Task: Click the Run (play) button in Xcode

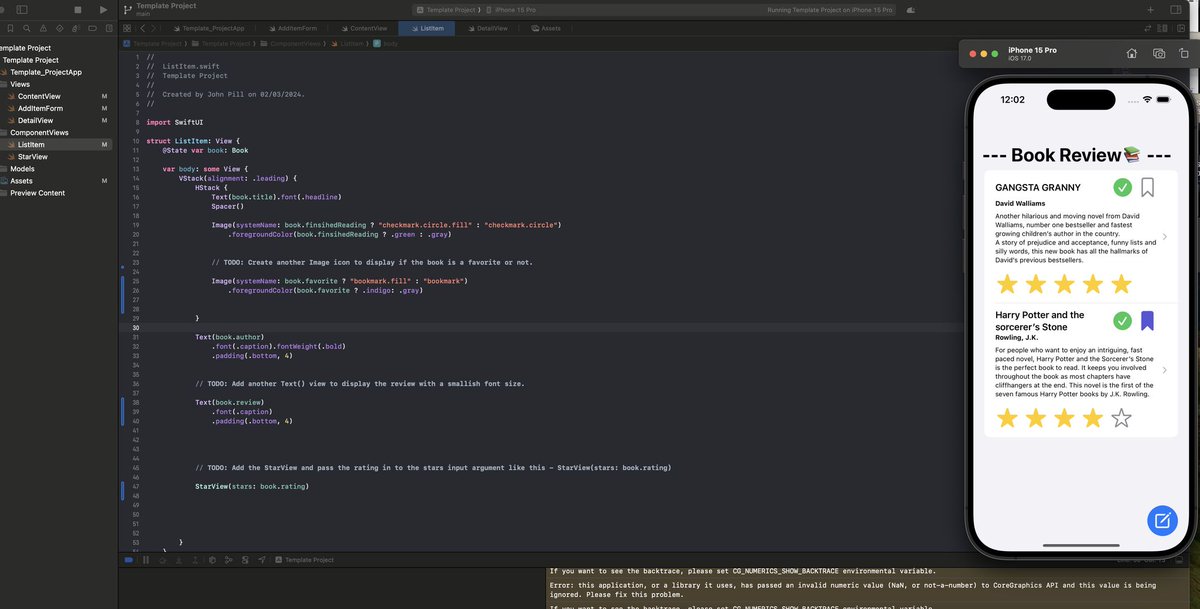Action: coord(102,9)
